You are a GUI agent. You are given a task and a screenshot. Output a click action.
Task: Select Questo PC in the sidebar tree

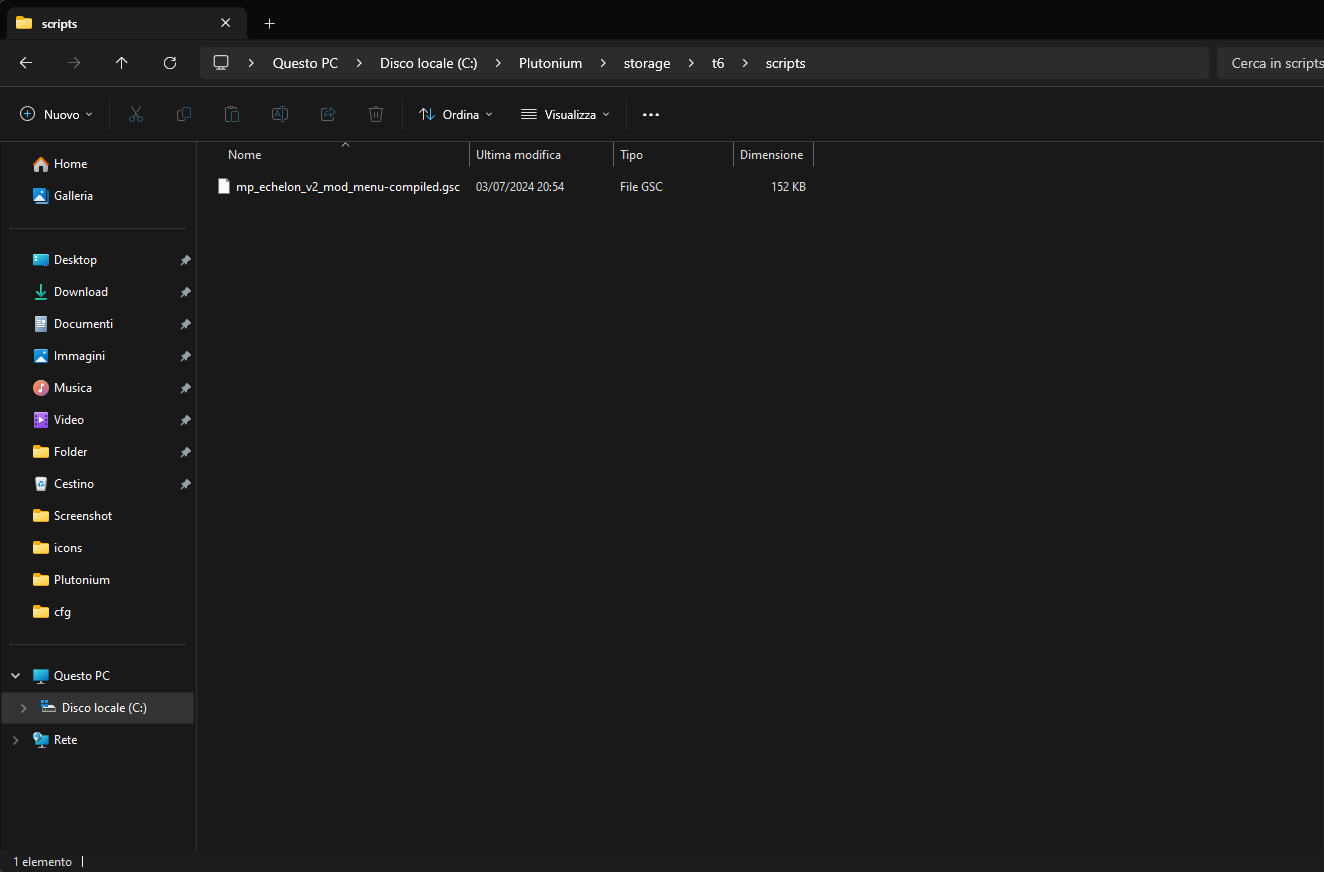(97, 676)
